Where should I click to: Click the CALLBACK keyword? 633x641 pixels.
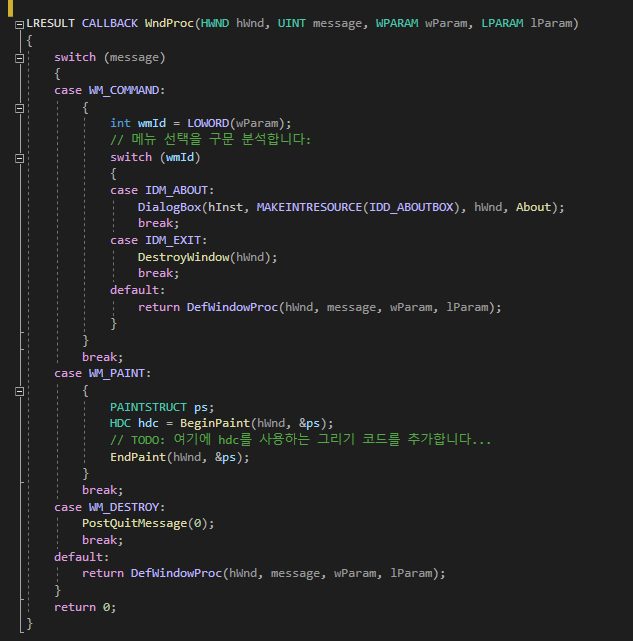(x=110, y=23)
